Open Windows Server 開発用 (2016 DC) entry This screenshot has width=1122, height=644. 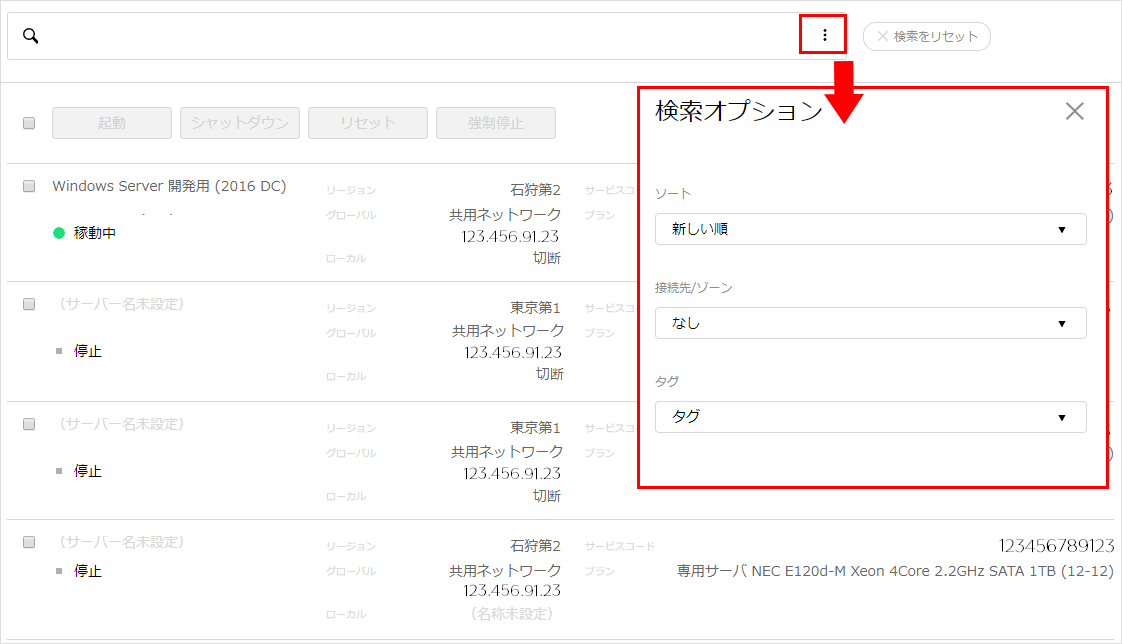(169, 186)
